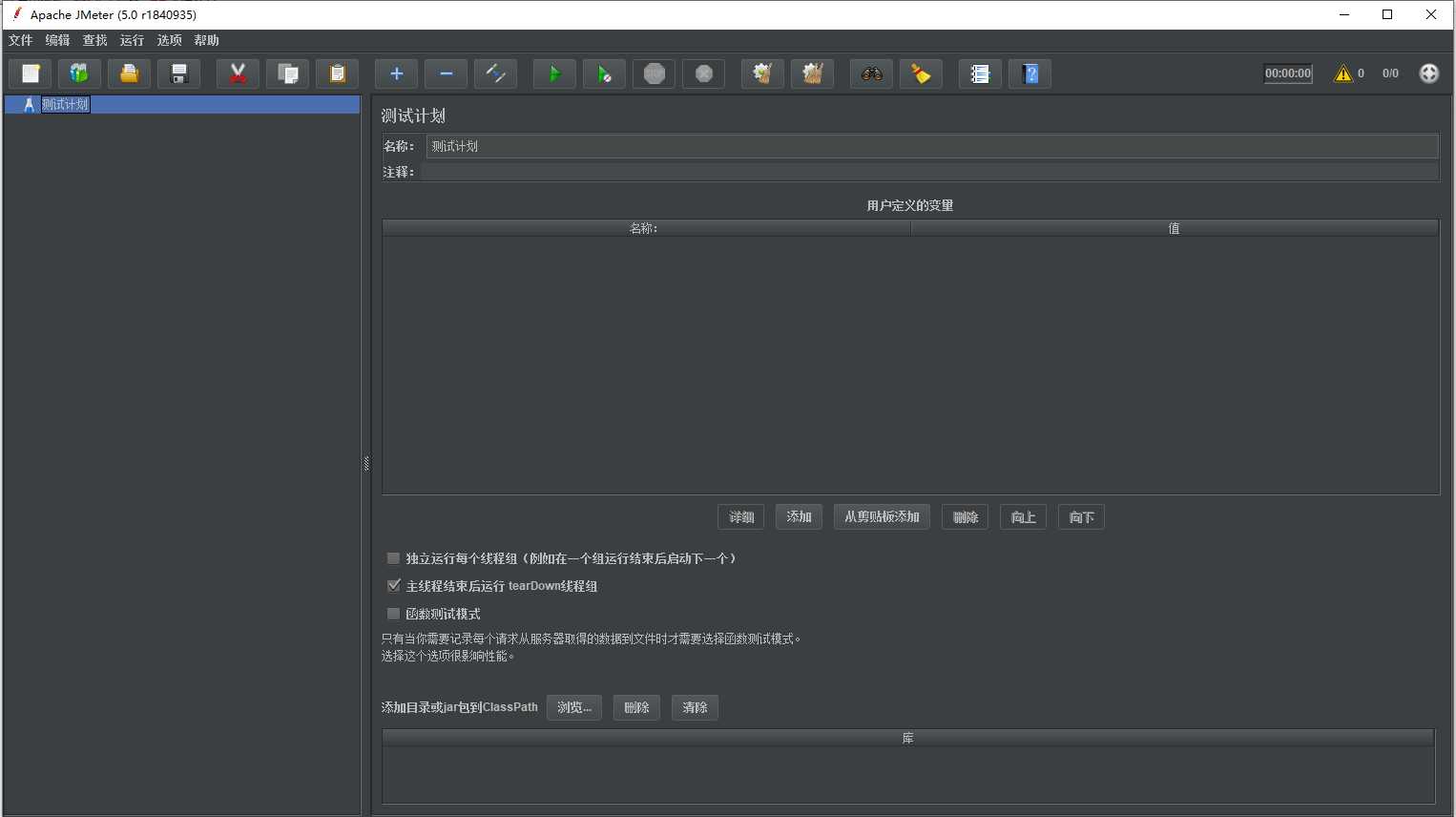Screen dimensions: 1456x817
Task: Click the 从剪贴板添加 button
Action: pyautogui.click(x=882, y=517)
